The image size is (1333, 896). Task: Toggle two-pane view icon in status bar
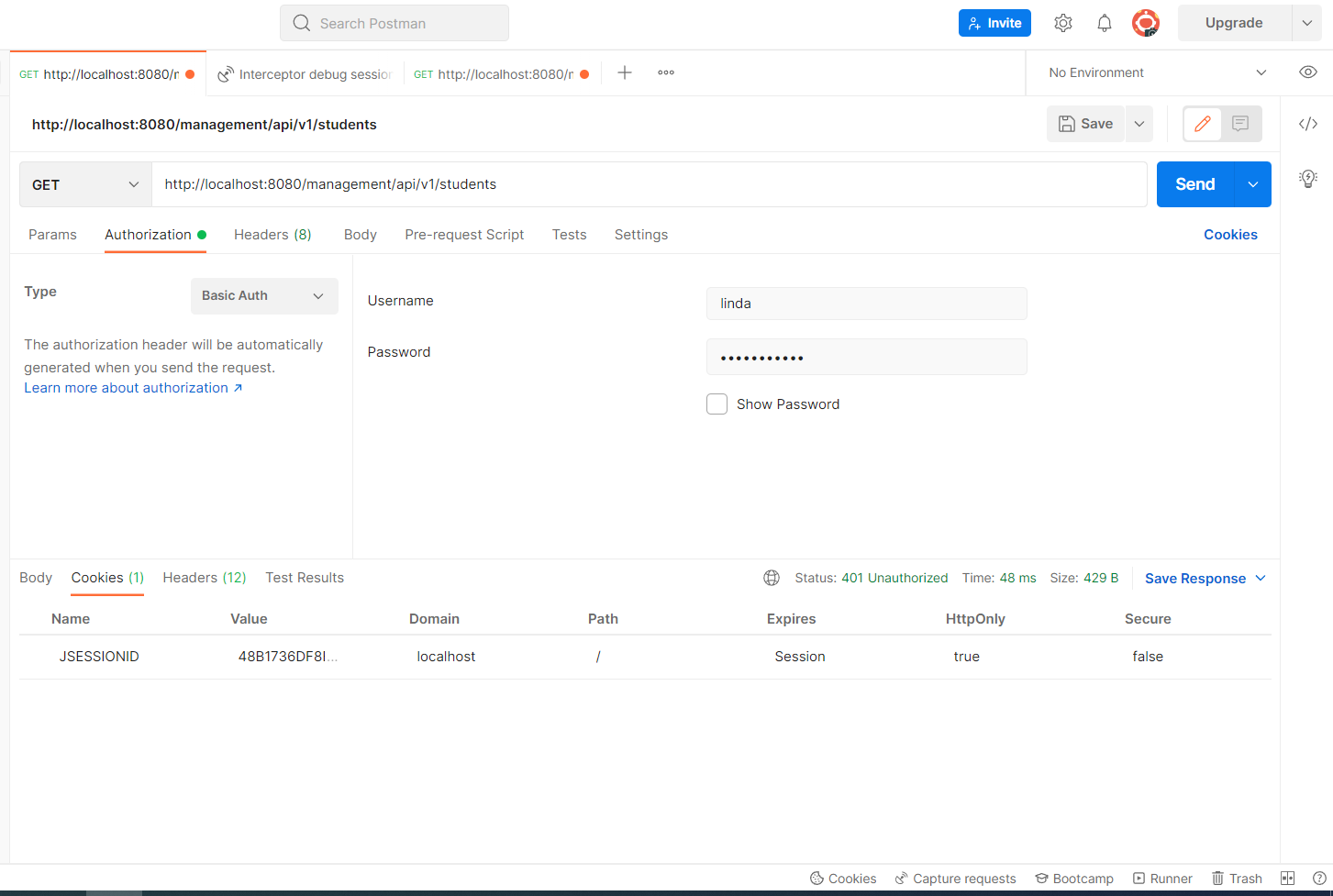(1287, 879)
